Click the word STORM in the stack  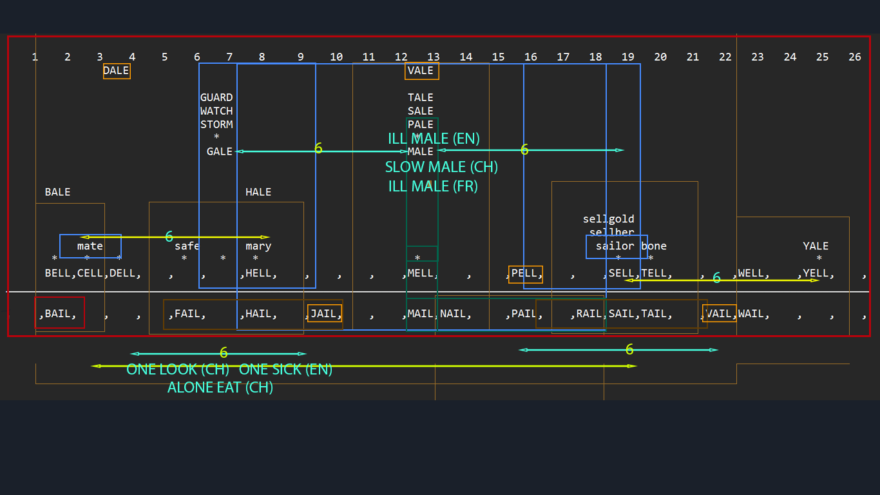[217, 125]
